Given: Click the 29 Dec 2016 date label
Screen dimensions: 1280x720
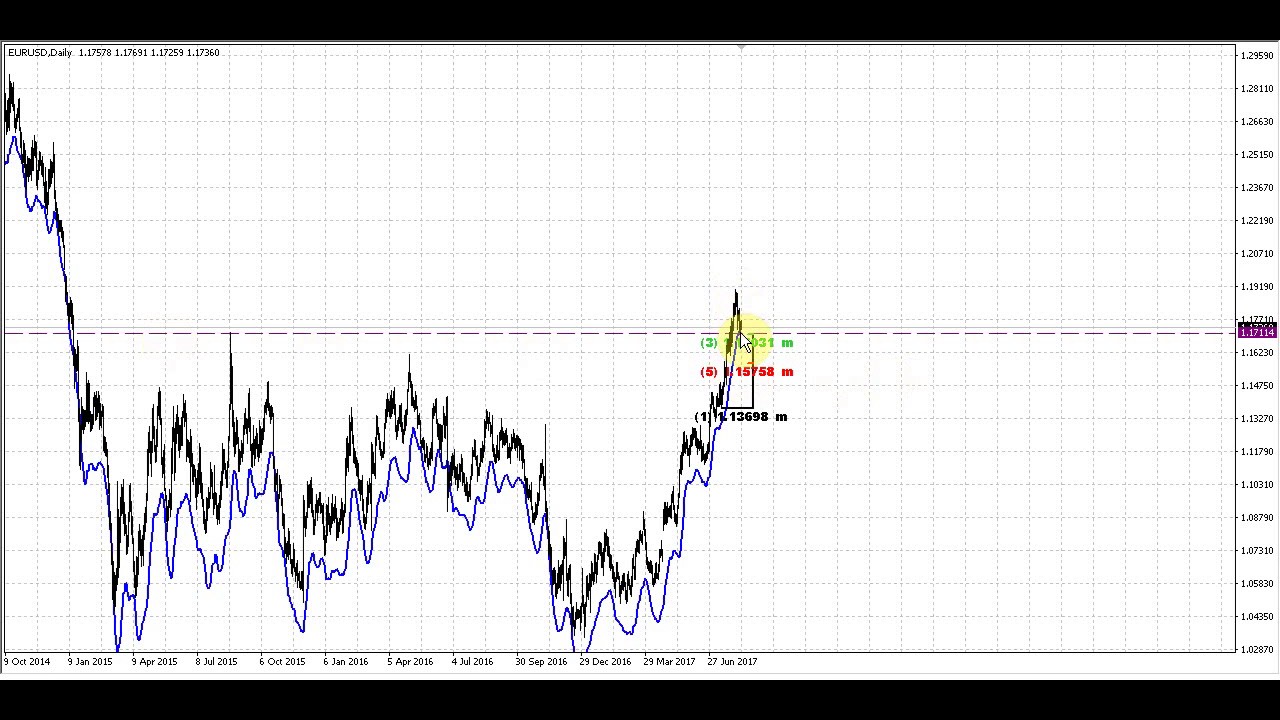Looking at the screenshot, I should (605, 662).
